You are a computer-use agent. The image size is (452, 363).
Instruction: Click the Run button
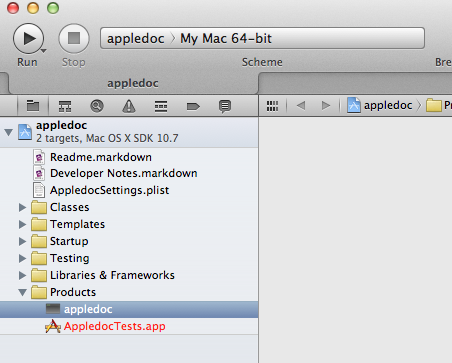(x=28, y=38)
